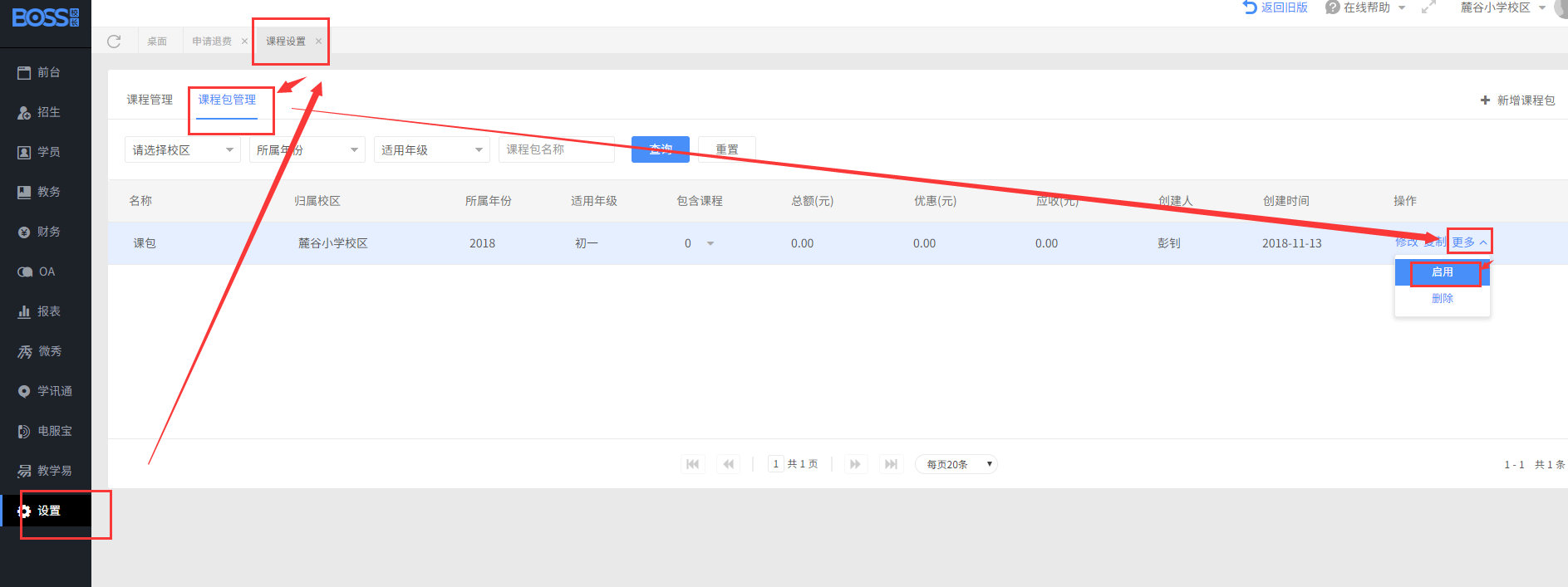Click the BOSS logo
Screen dimensions: 1568x587
[45, 17]
